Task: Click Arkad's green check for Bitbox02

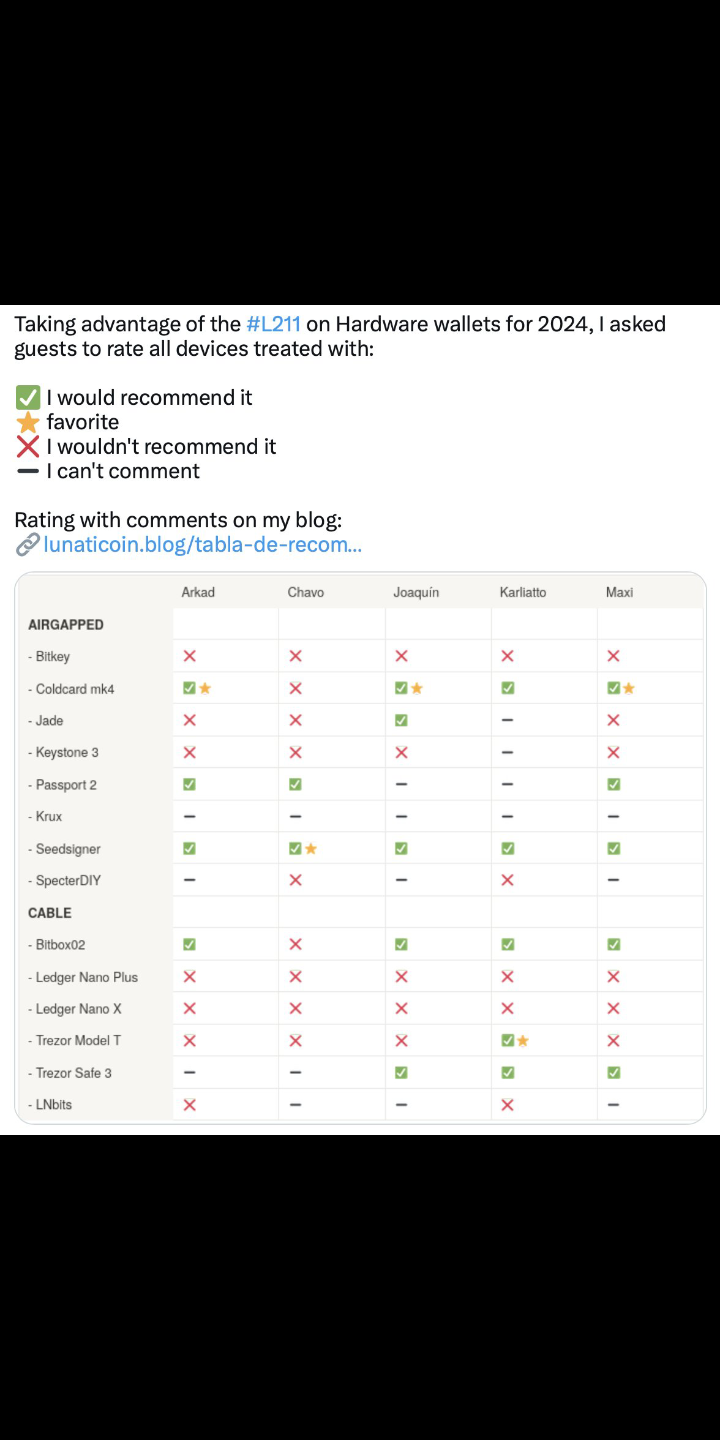Action: pos(190,944)
